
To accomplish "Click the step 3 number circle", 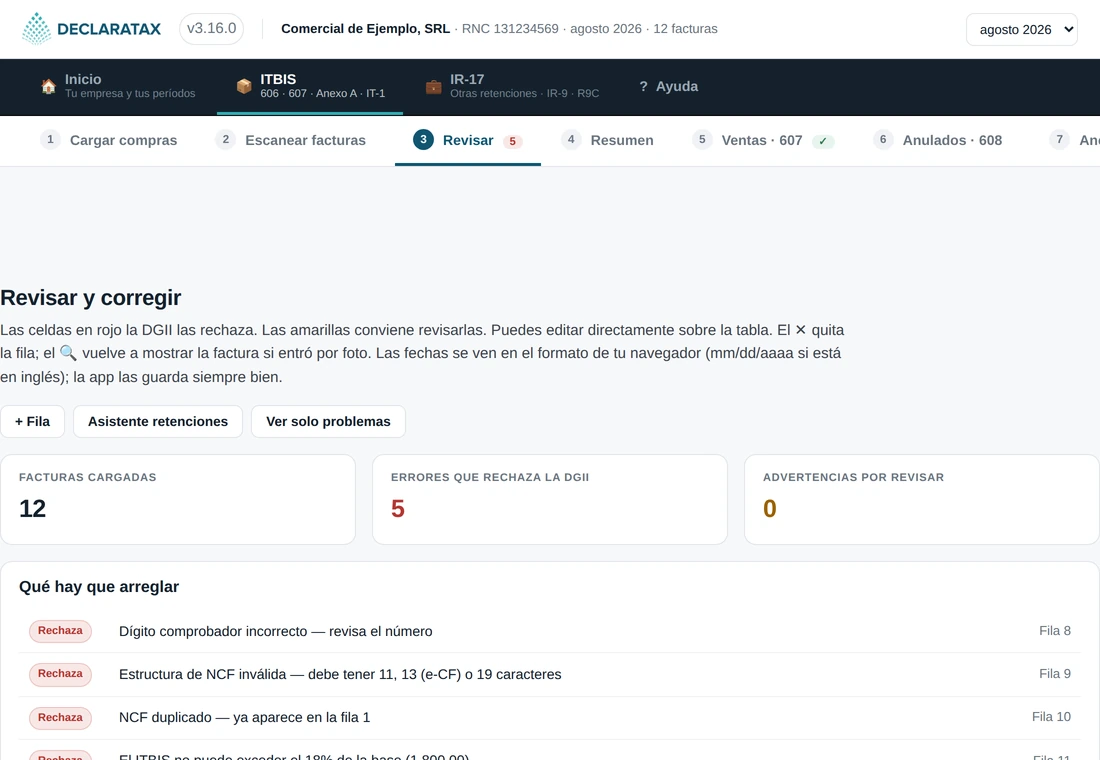I will [423, 140].
